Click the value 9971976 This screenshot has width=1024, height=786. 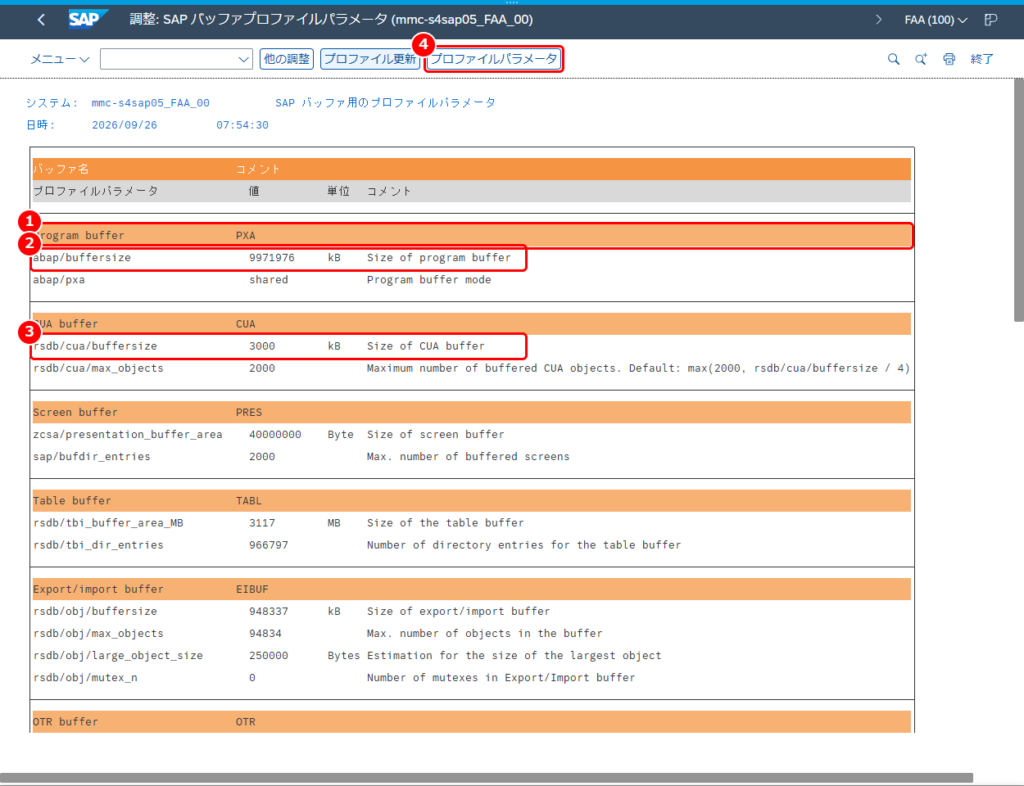point(272,257)
